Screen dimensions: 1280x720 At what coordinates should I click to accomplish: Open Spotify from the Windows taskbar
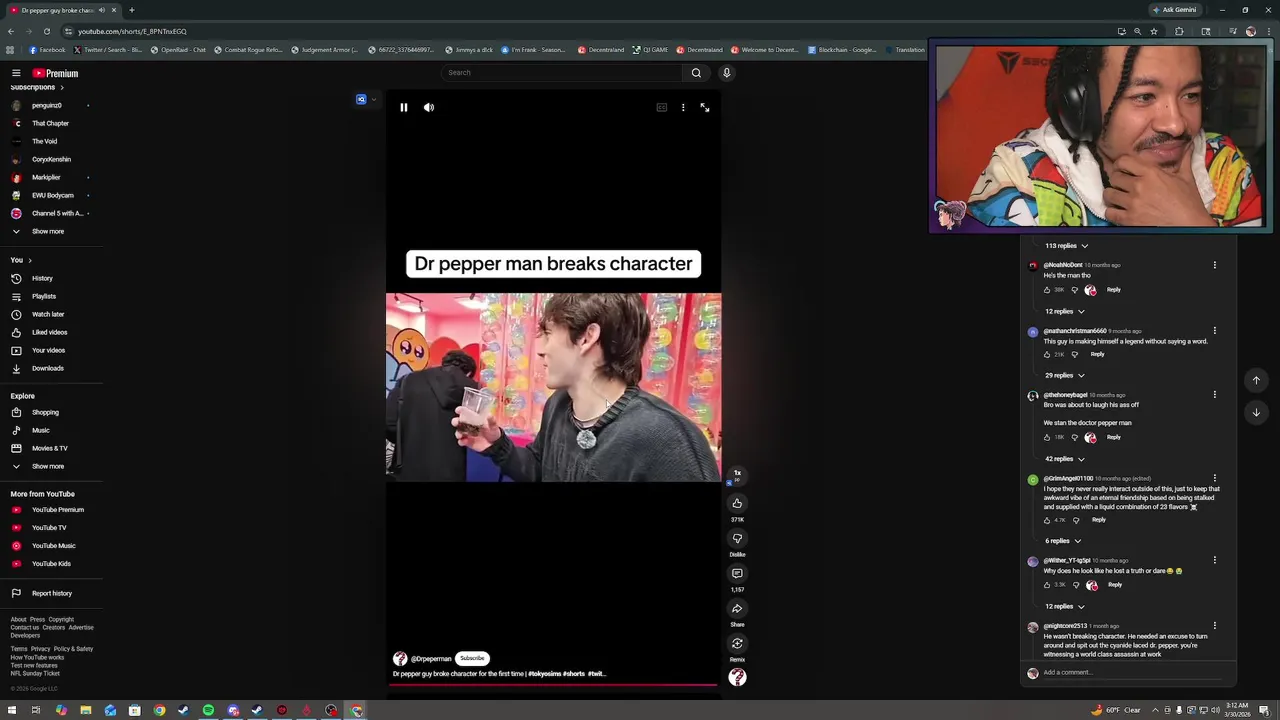[208, 711]
